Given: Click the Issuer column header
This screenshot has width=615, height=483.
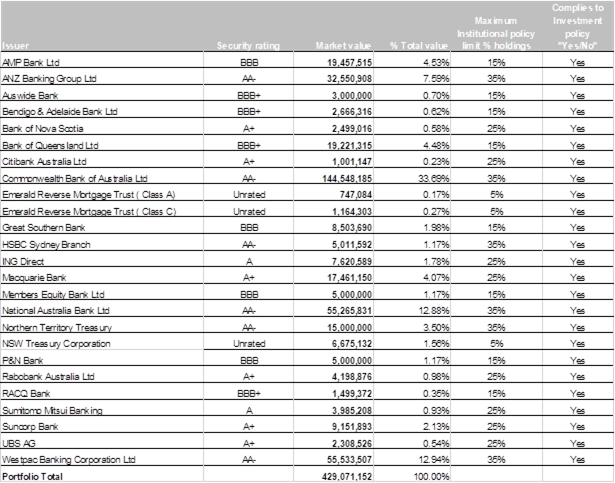Looking at the screenshot, I should [16, 46].
